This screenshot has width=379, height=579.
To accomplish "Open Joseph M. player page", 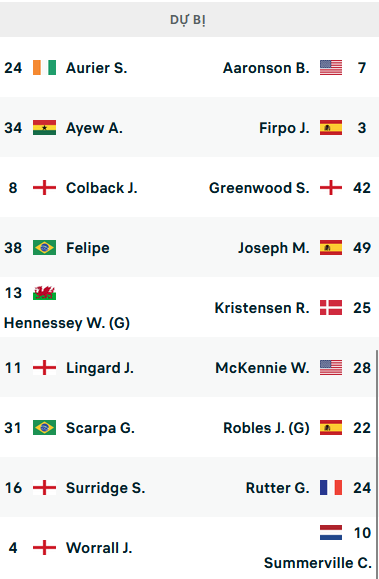I will pyautogui.click(x=274, y=248).
